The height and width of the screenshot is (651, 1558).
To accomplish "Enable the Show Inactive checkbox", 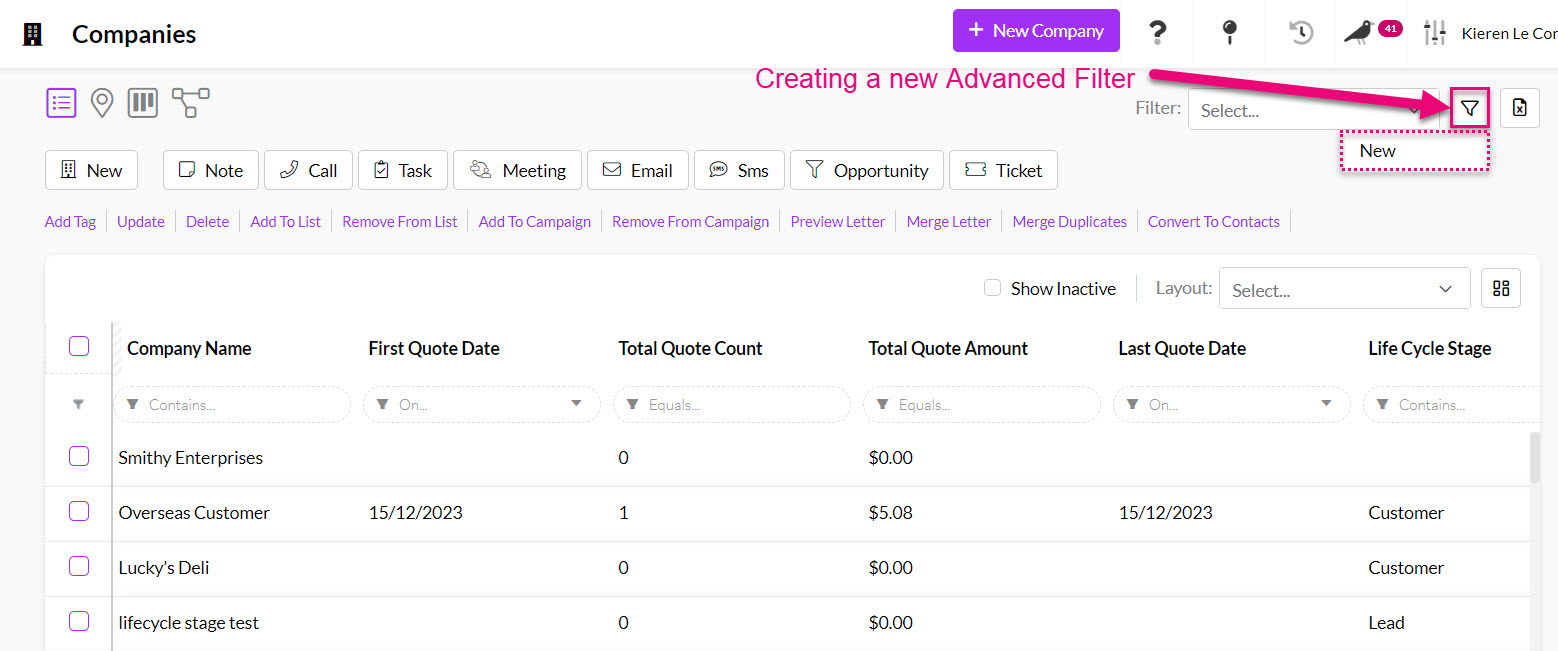I will point(992,288).
